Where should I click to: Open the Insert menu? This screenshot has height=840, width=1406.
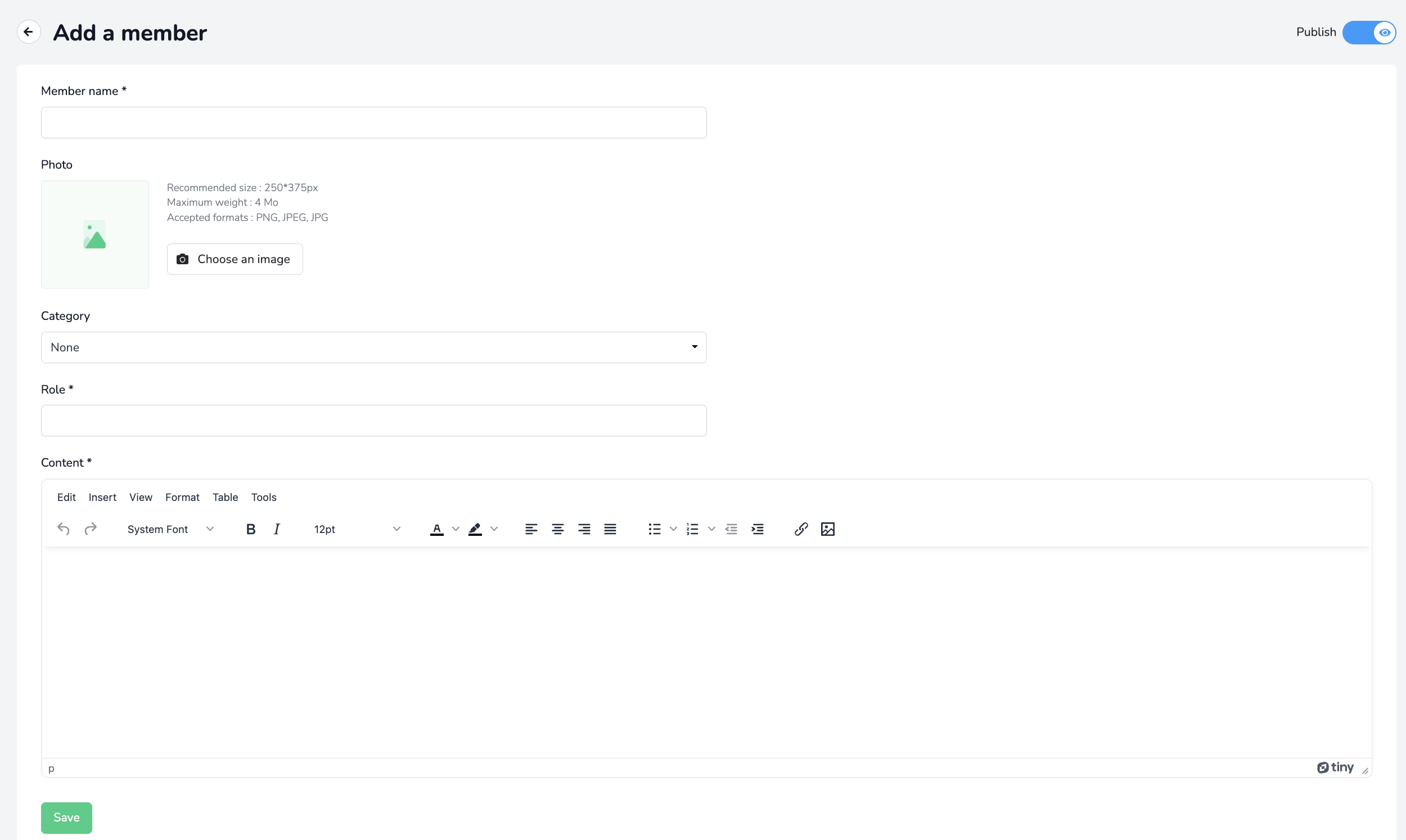[x=102, y=497]
